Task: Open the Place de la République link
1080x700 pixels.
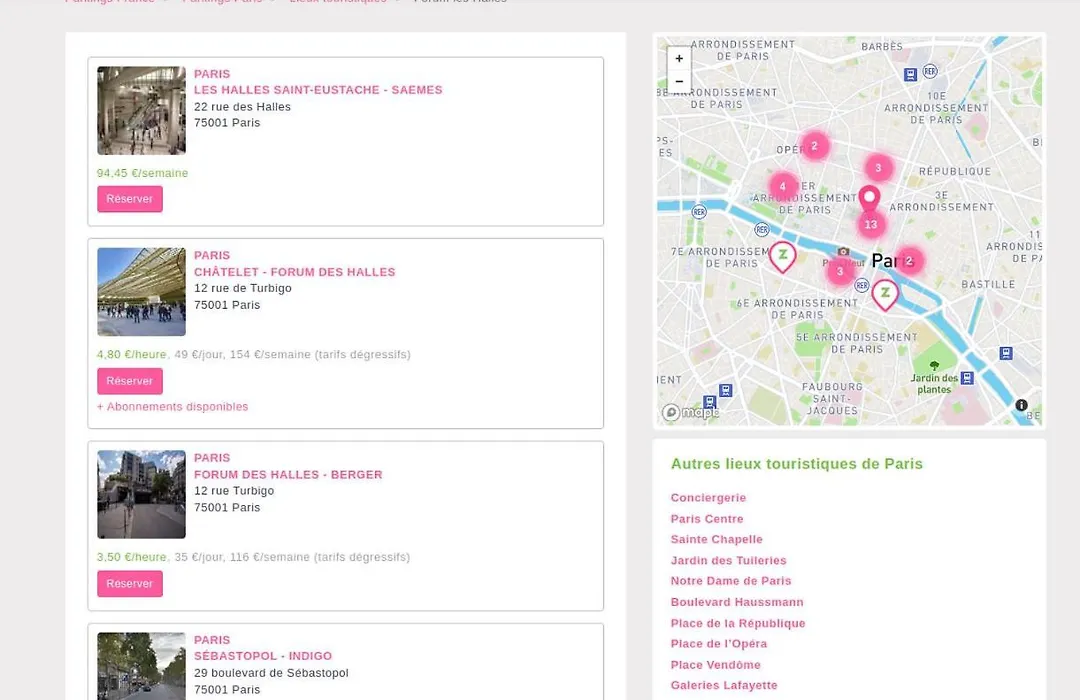Action: [x=738, y=623]
